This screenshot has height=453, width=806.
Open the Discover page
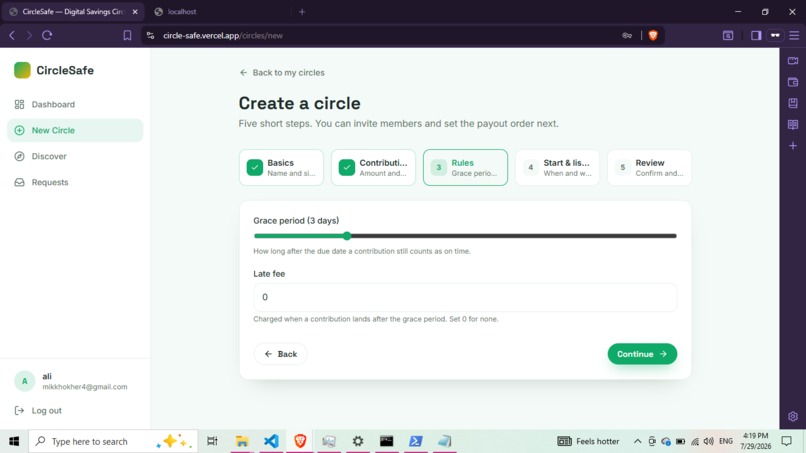75,156
